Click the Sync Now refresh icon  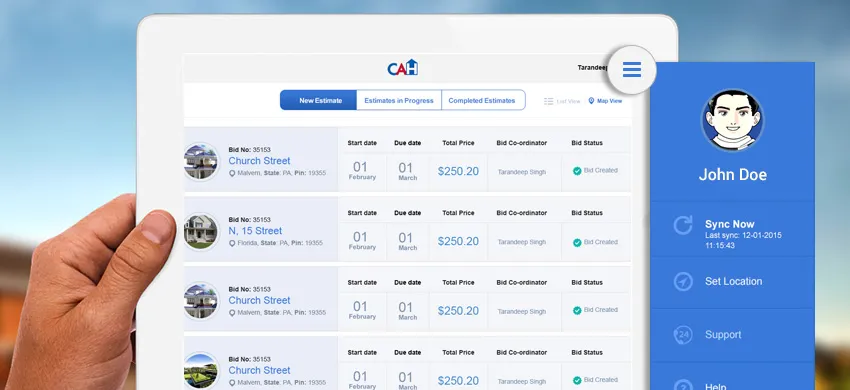(683, 225)
